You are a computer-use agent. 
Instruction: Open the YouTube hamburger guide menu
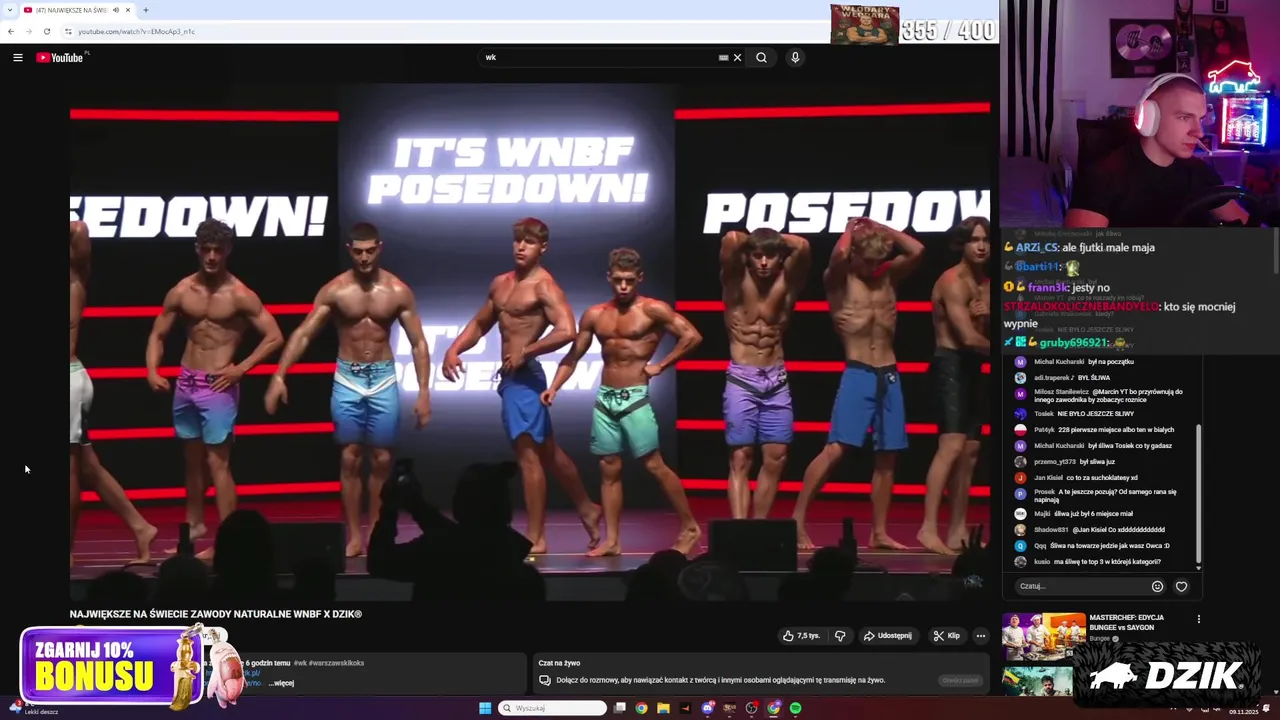(18, 58)
